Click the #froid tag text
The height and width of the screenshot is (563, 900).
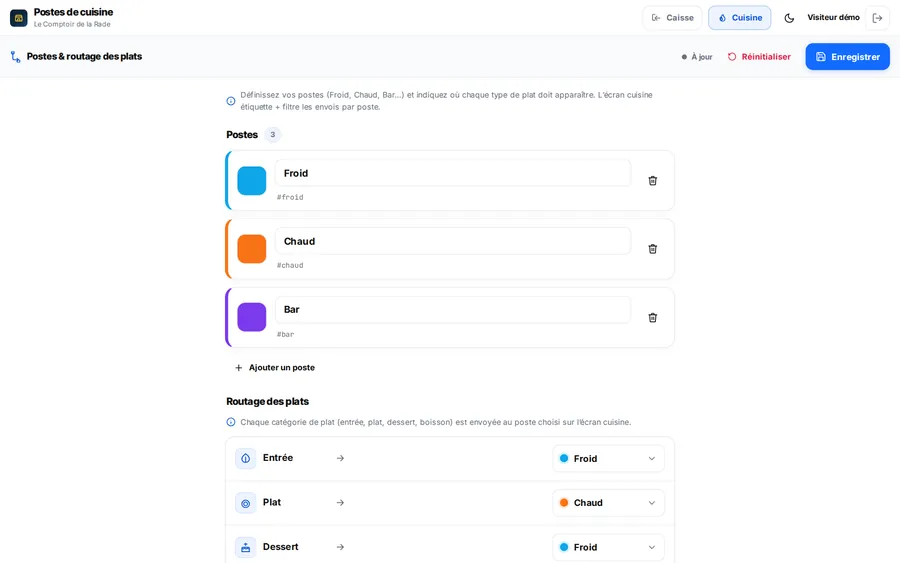point(290,197)
